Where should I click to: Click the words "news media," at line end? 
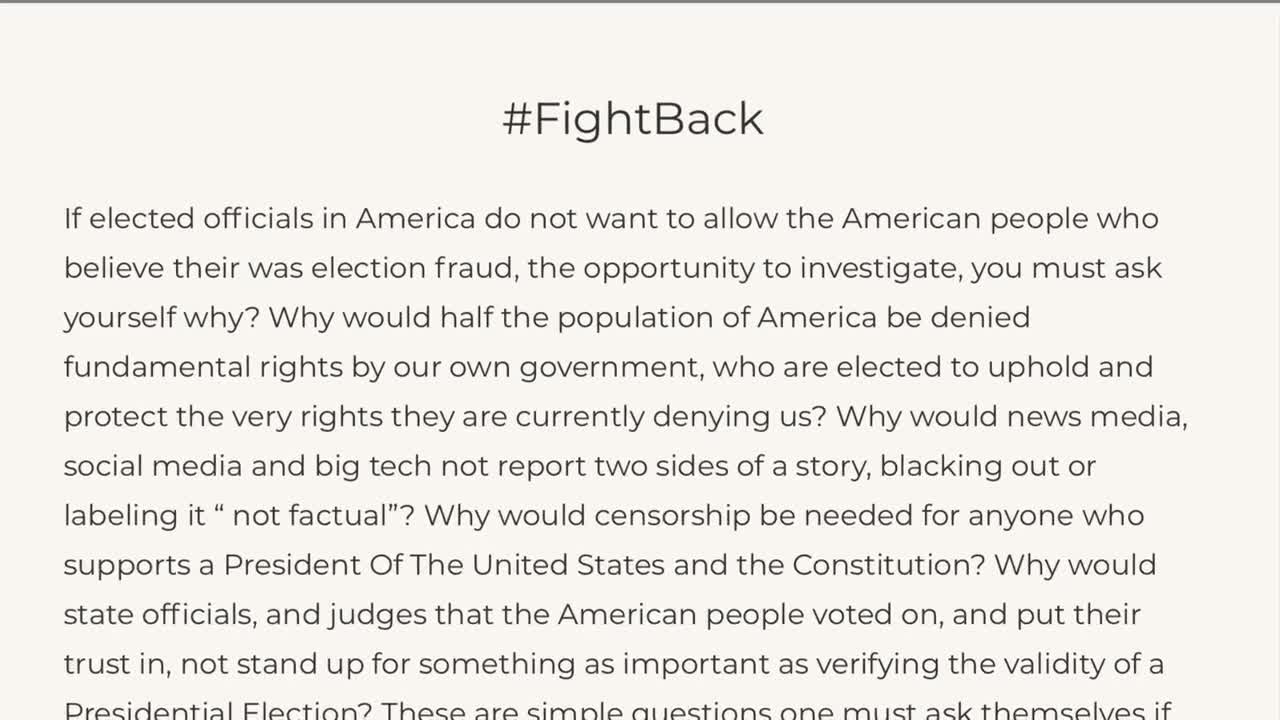tap(1097, 416)
